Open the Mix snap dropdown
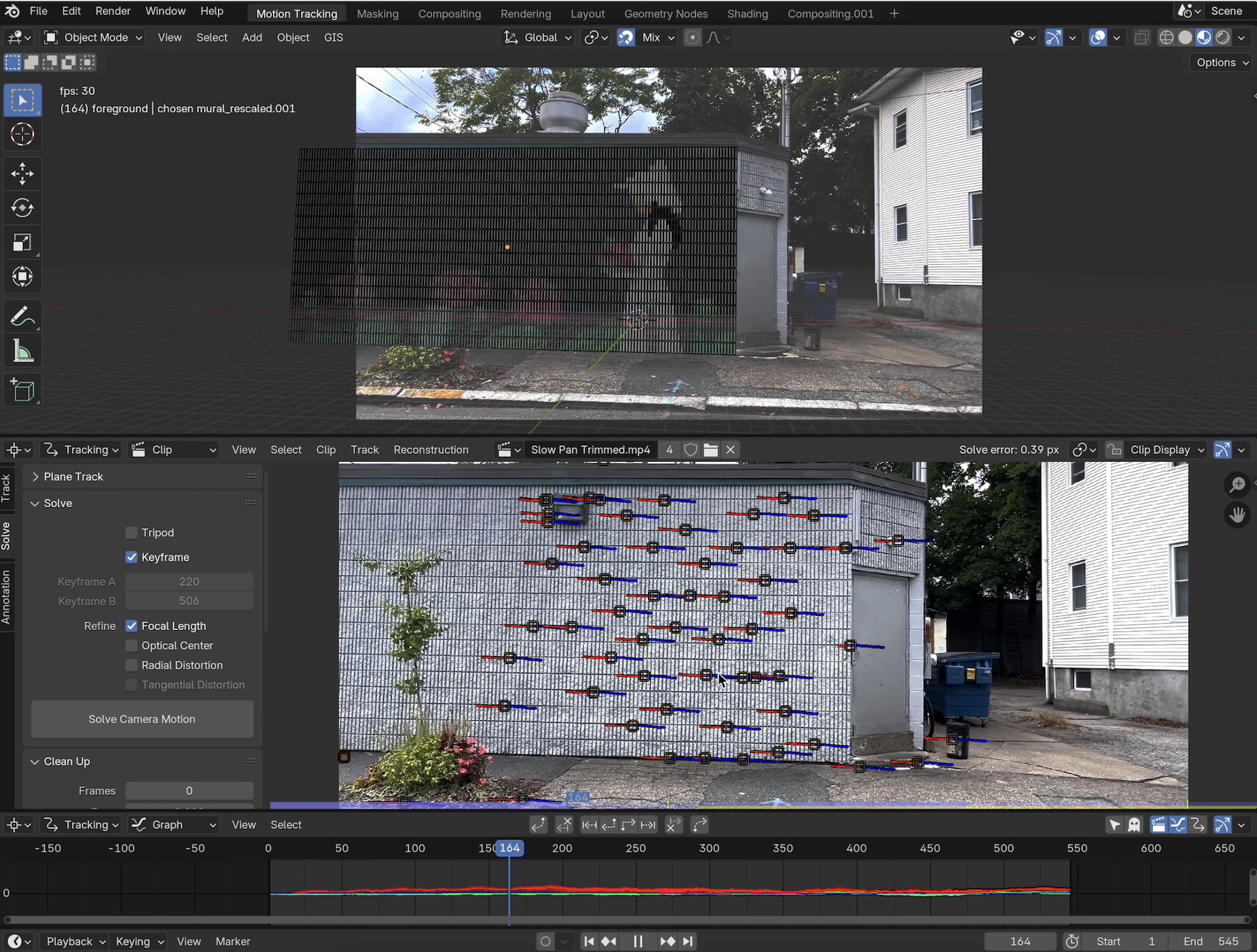This screenshot has height=952, width=1257. pyautogui.click(x=658, y=38)
